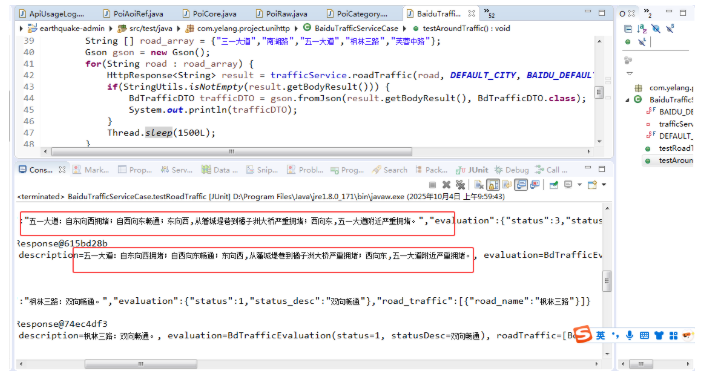Toggle Scroll Lock in console
The image size is (701, 376).
pyautogui.click(x=493, y=185)
